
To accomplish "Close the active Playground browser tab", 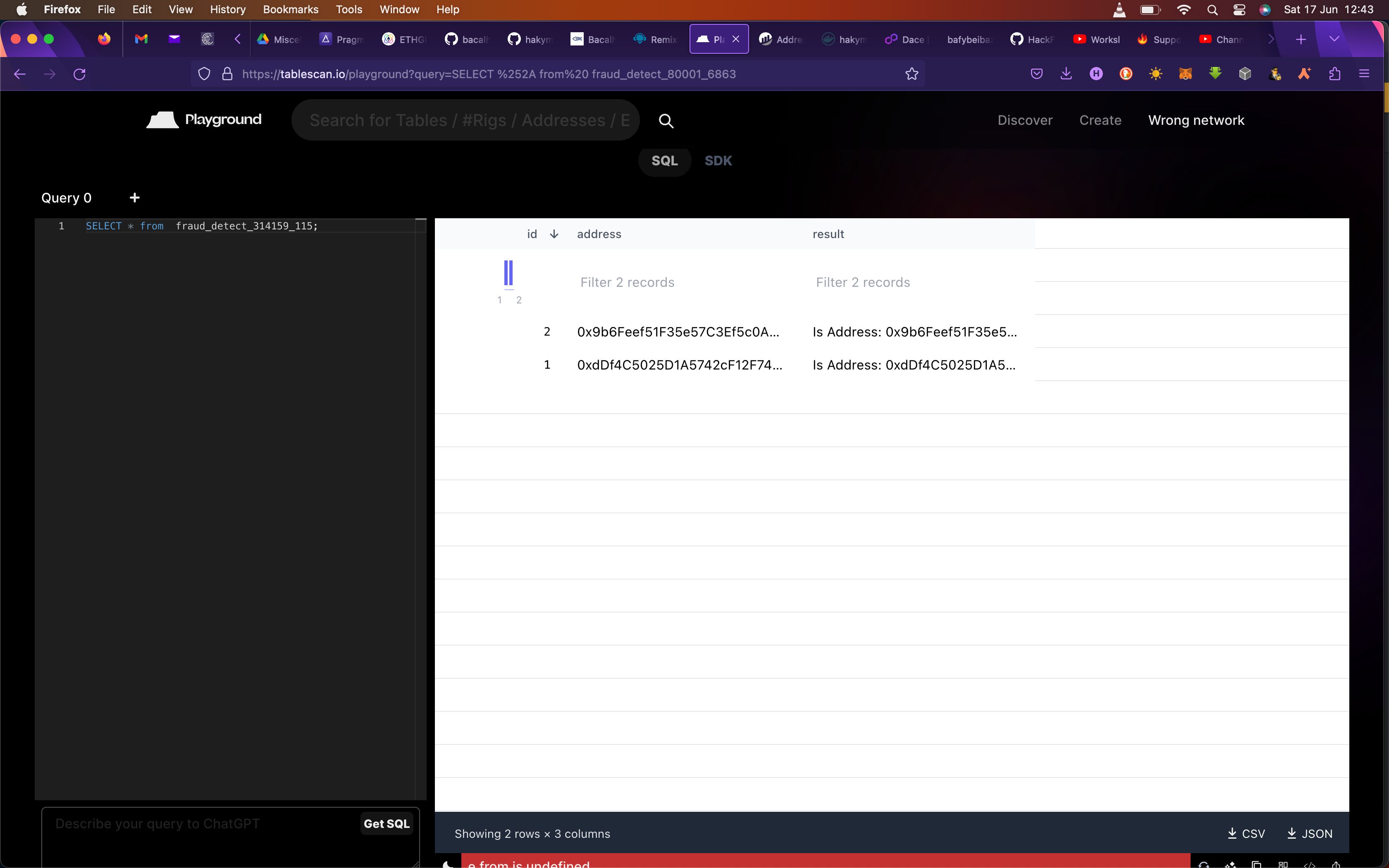I will (736, 39).
